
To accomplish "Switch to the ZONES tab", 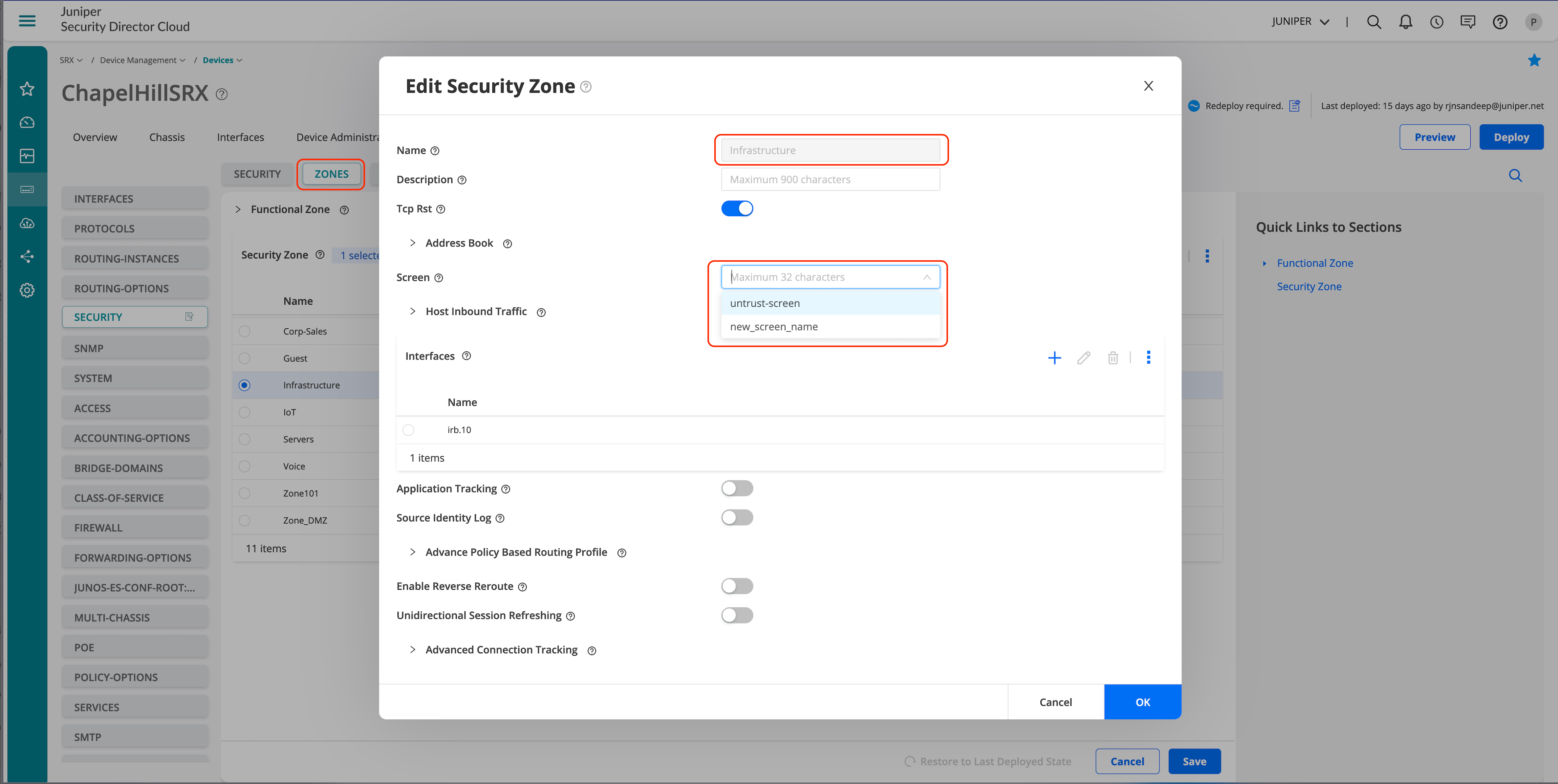I will point(331,174).
